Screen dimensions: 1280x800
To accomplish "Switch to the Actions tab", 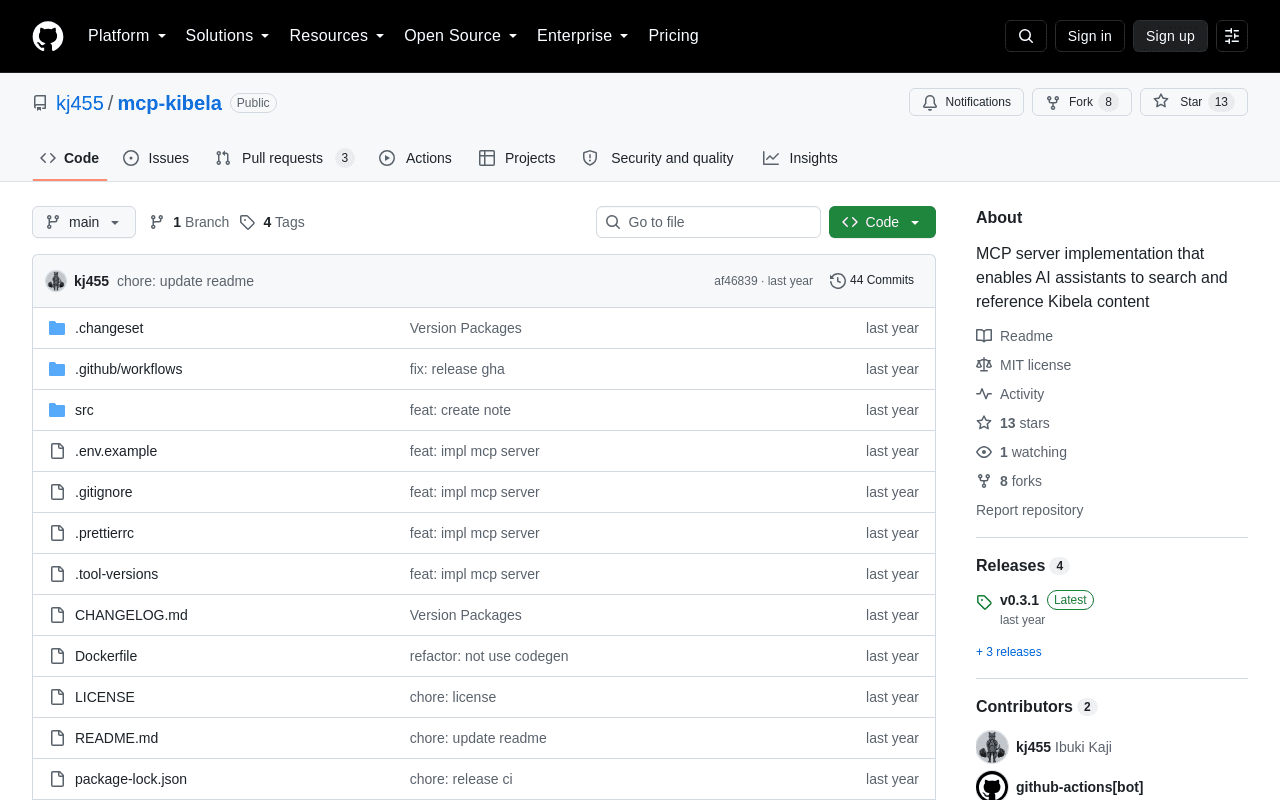I will [415, 158].
